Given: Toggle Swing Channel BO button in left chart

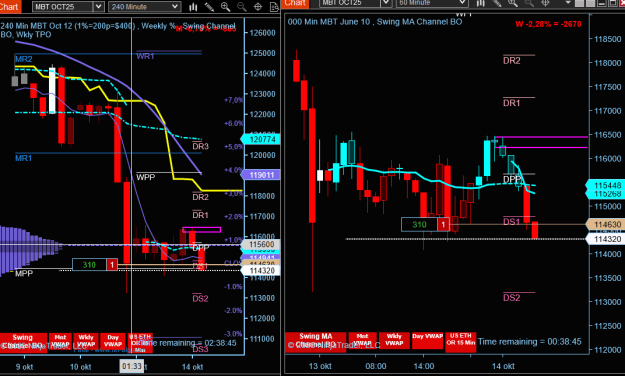Looking at the screenshot, I should (x=23, y=342).
